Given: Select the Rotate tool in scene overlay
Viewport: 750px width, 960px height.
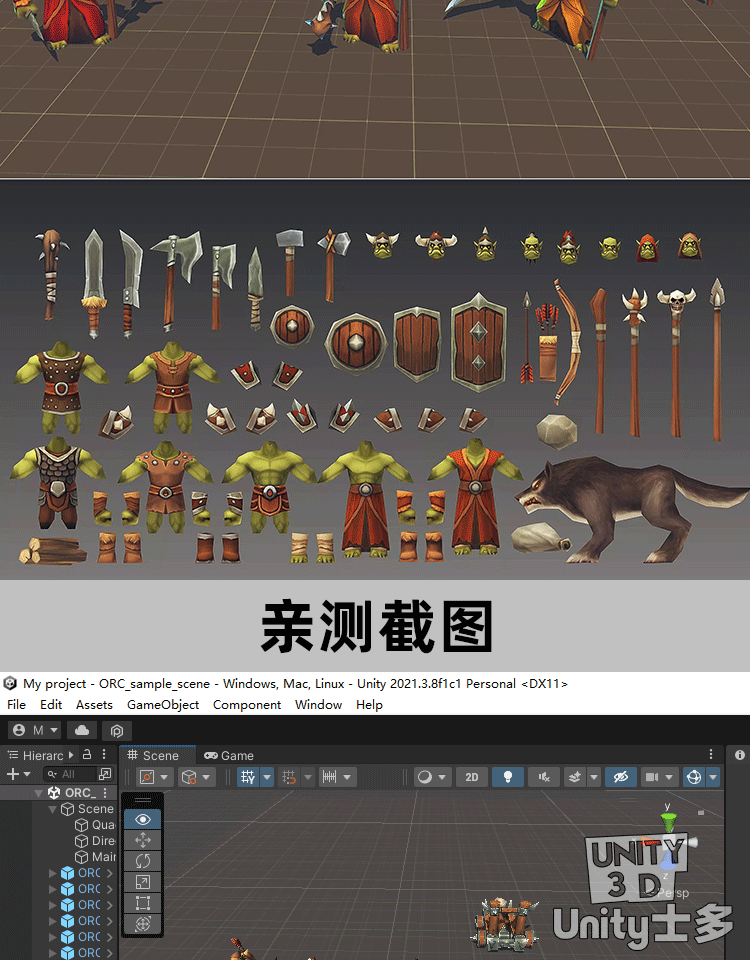Looking at the screenshot, I should 142,861.
